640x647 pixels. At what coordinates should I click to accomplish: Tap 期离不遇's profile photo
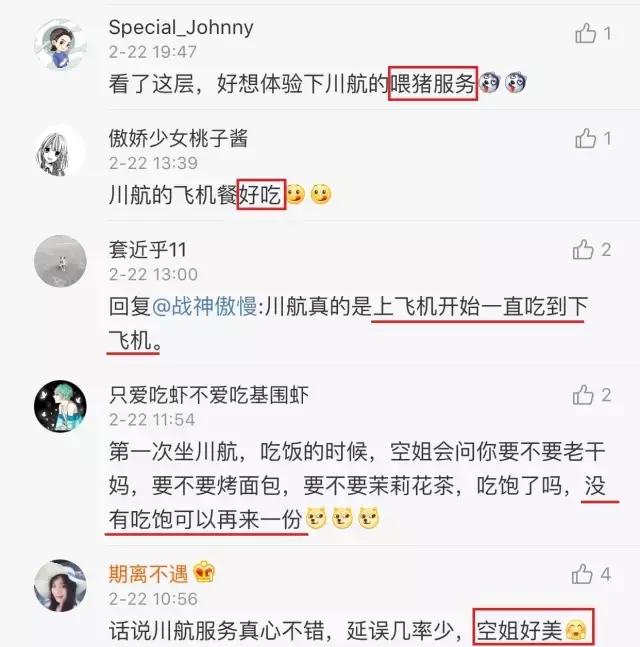click(x=60, y=586)
